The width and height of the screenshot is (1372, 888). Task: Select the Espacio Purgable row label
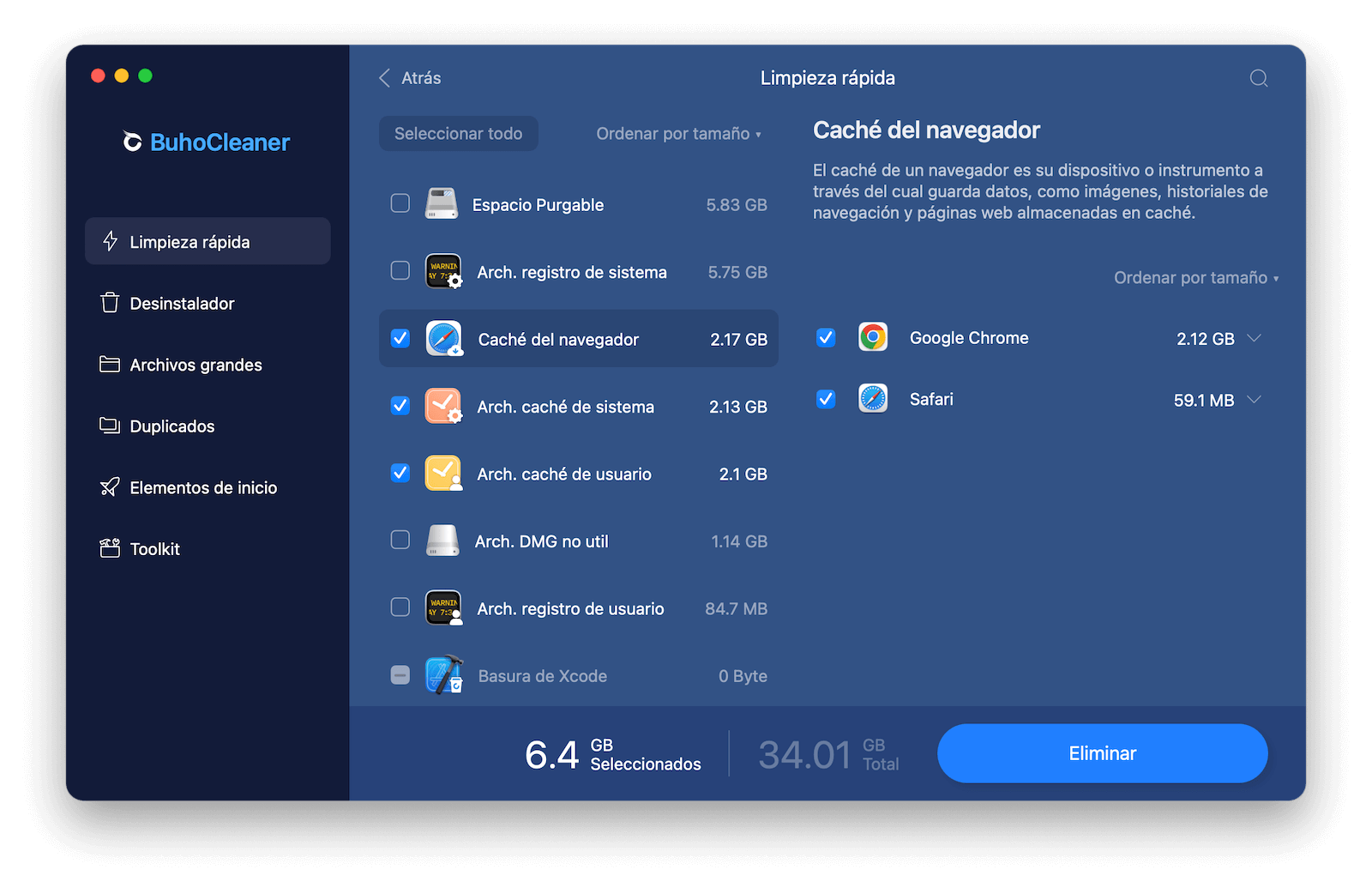click(x=538, y=205)
